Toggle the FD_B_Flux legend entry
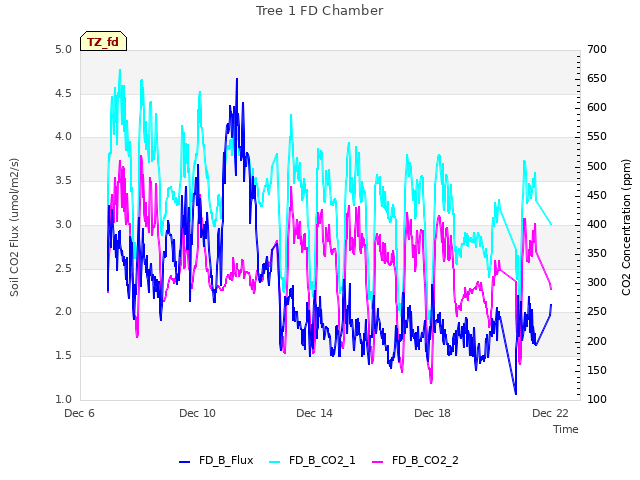The height and width of the screenshot is (480, 640). (216, 460)
